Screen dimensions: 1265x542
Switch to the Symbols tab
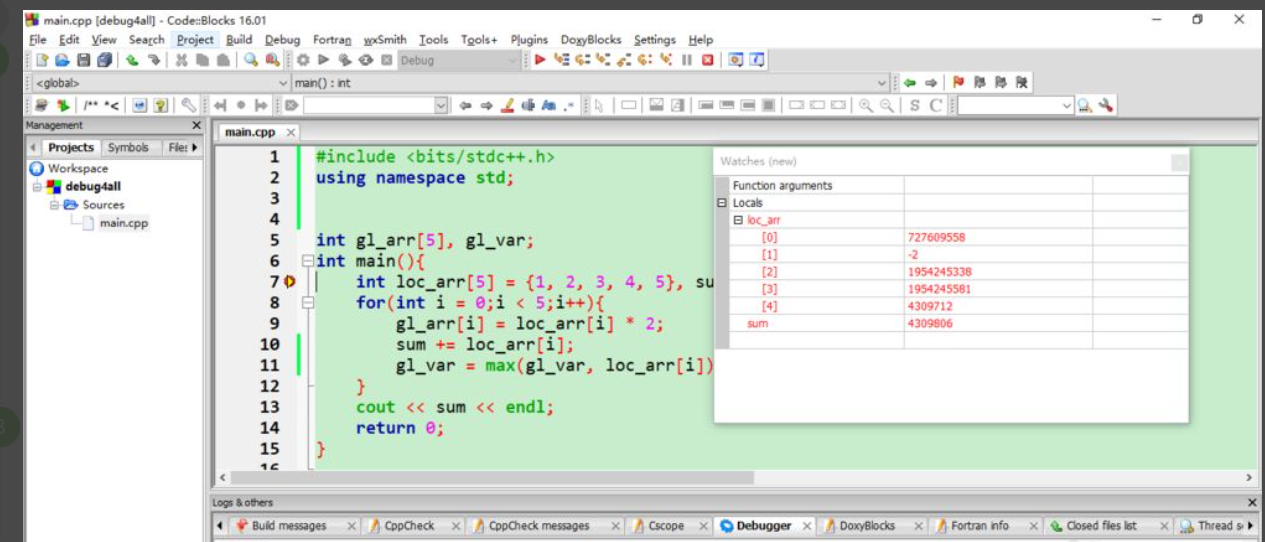tap(128, 148)
